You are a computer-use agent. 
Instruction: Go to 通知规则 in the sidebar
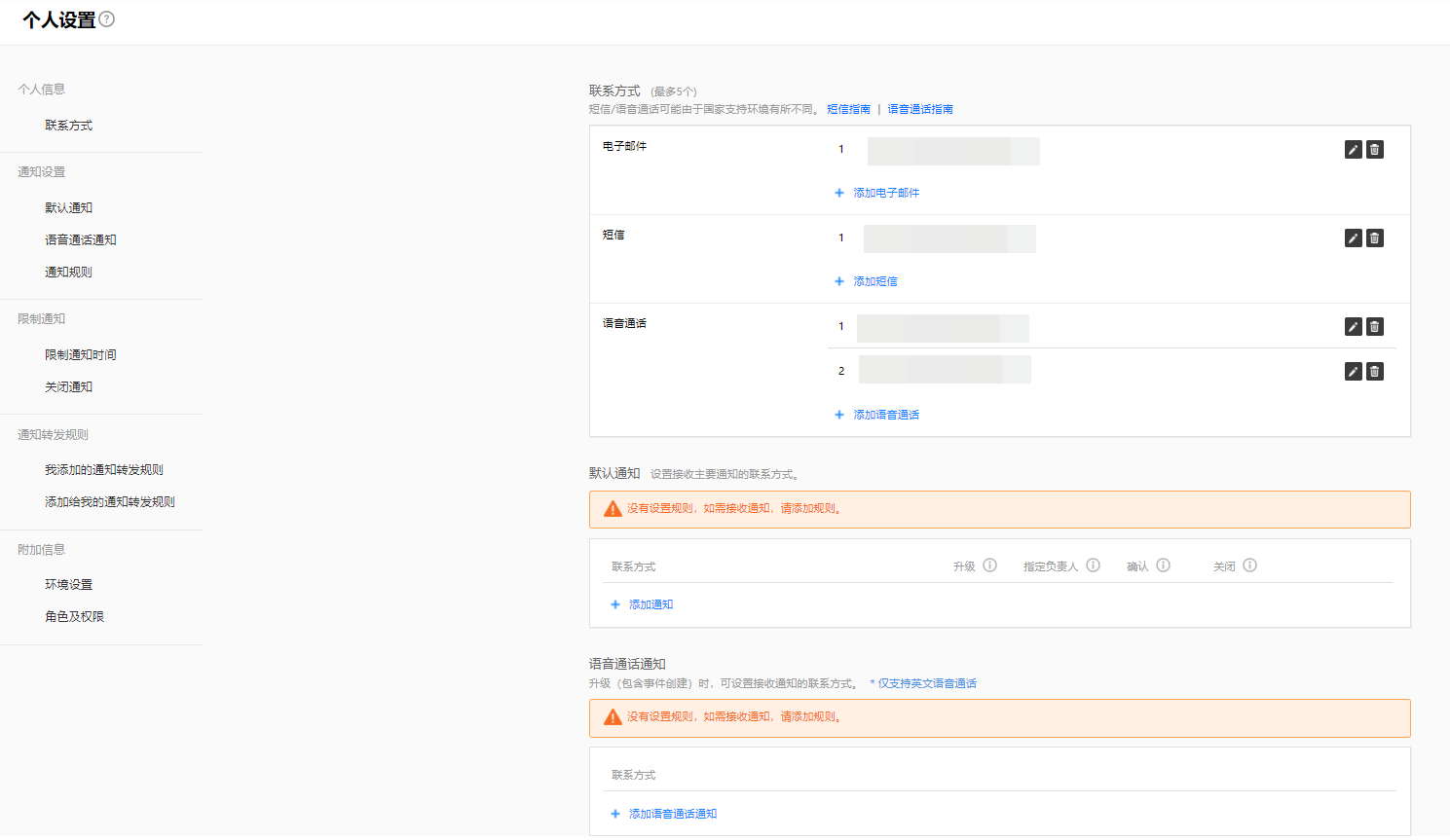68,273
